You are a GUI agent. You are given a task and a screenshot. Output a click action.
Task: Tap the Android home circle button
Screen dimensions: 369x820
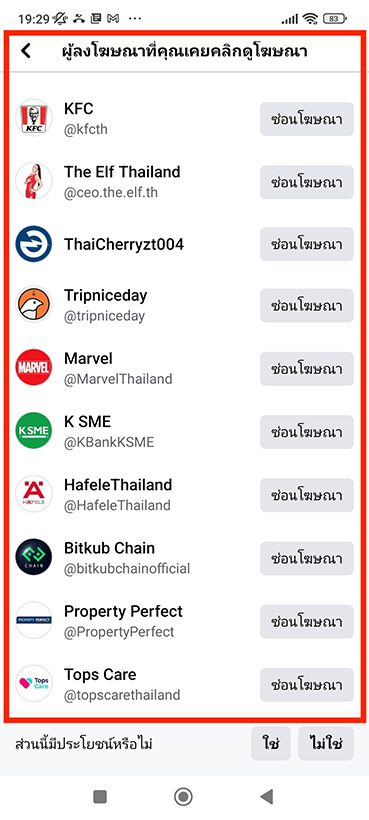point(183,796)
